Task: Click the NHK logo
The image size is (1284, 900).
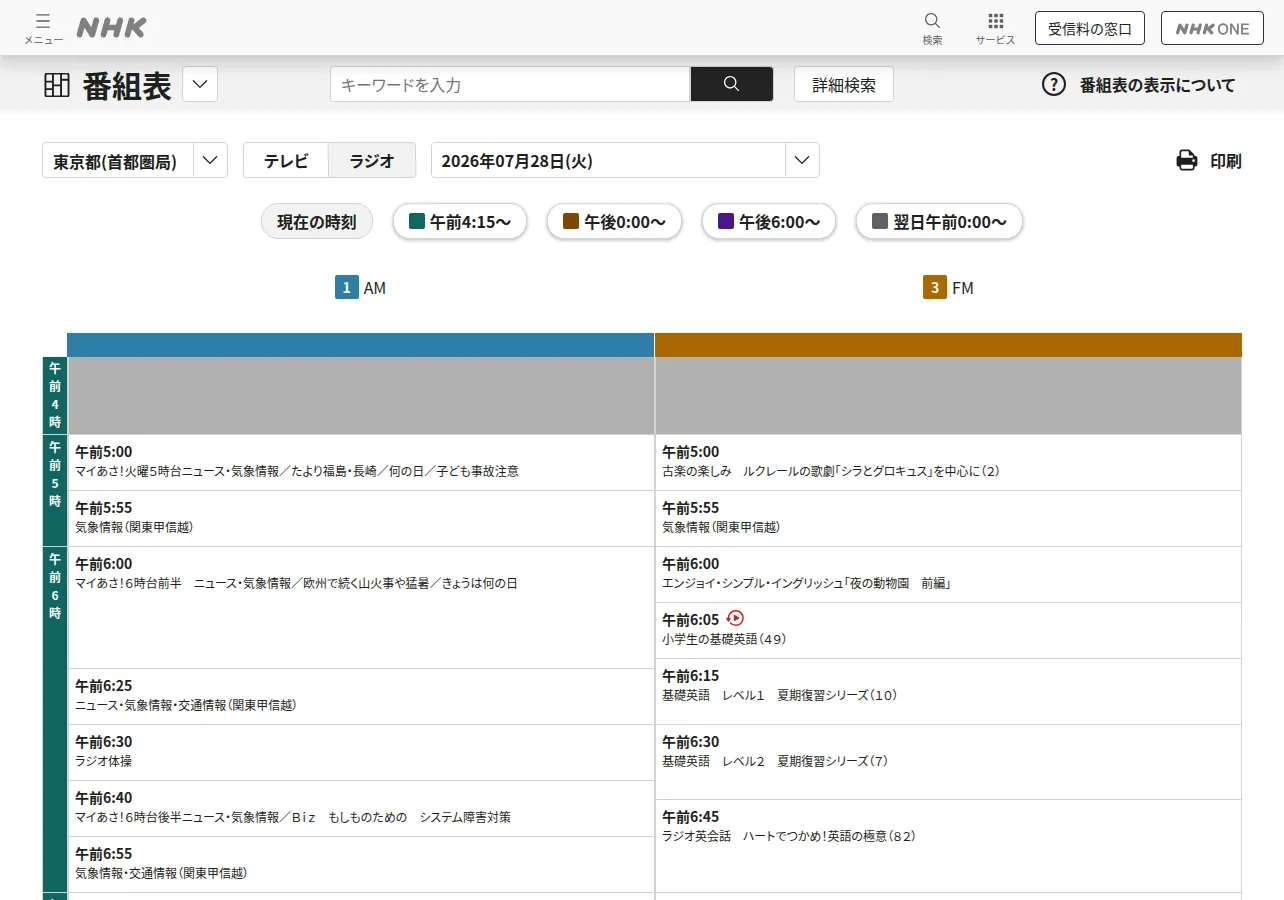Action: (x=111, y=28)
